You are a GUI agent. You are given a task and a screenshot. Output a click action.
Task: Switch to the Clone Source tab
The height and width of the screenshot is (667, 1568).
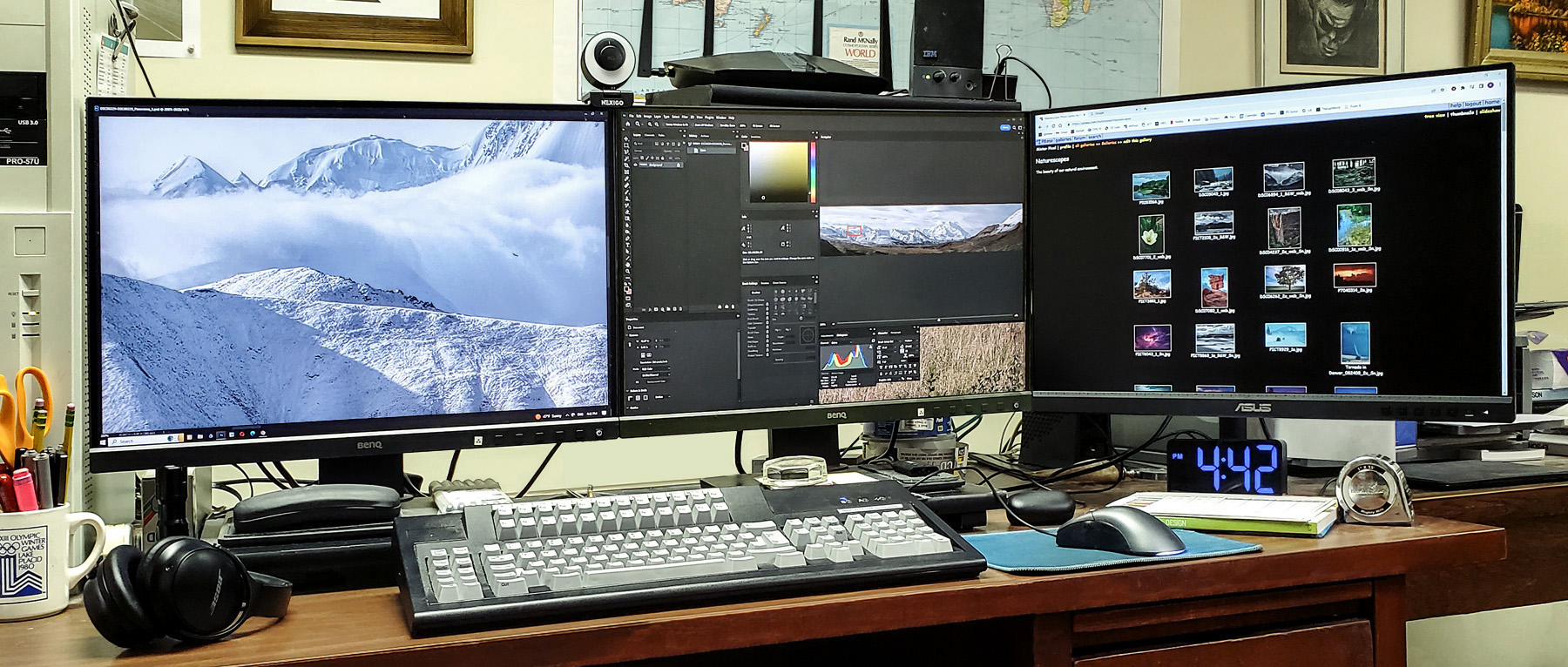click(x=780, y=283)
